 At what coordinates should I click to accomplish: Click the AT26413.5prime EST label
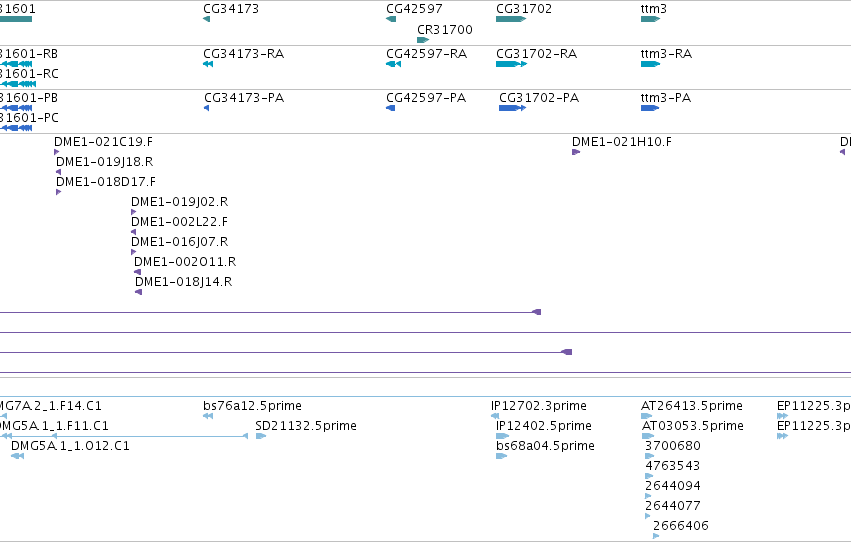(691, 406)
